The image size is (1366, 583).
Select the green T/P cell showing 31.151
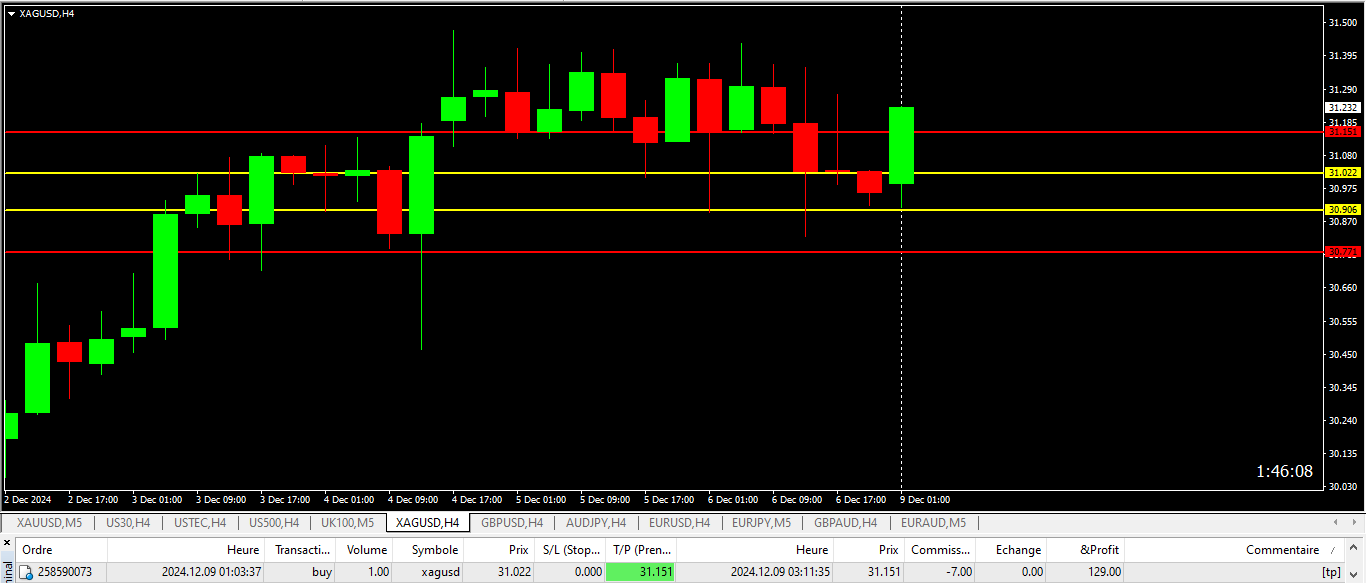click(641, 572)
